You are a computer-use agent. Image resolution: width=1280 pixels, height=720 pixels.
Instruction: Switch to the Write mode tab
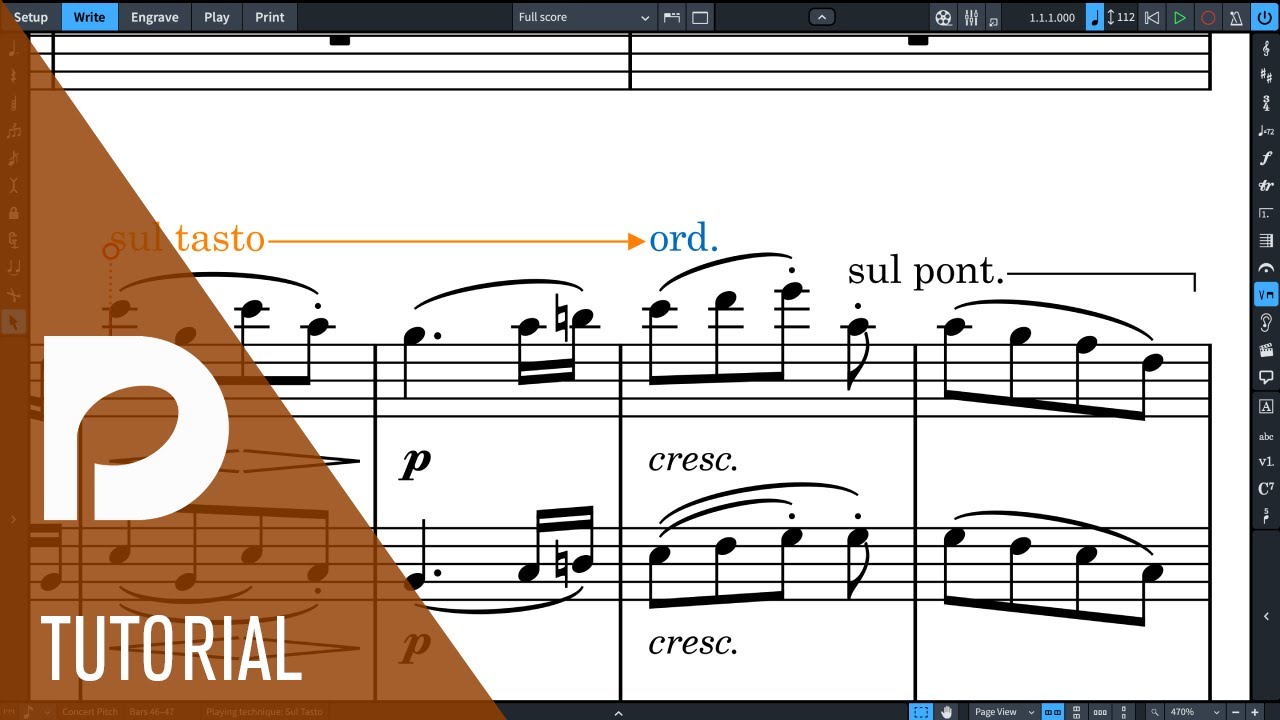(x=89, y=17)
